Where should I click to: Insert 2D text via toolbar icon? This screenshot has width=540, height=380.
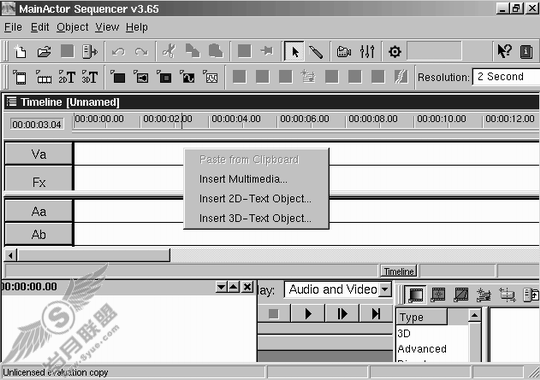point(67,77)
